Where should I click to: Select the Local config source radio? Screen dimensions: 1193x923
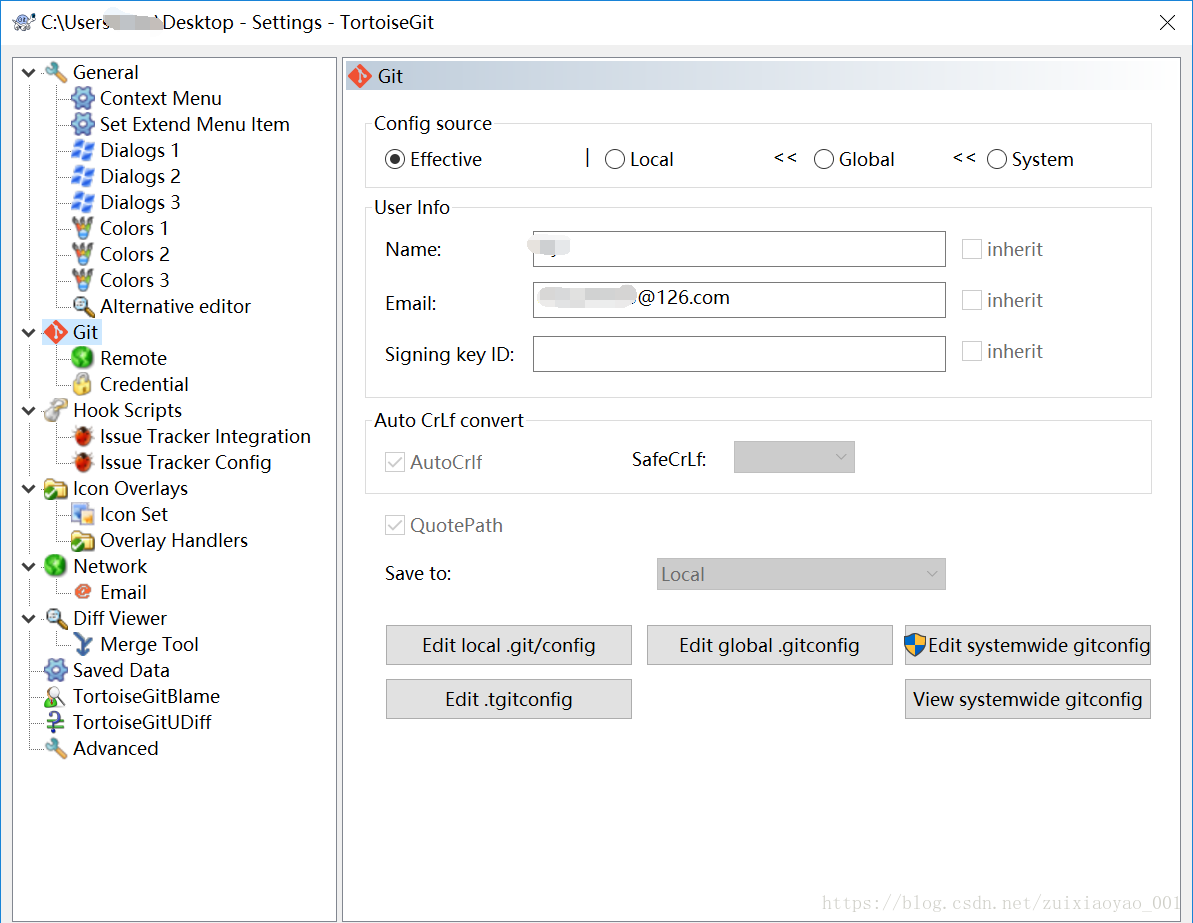615,159
